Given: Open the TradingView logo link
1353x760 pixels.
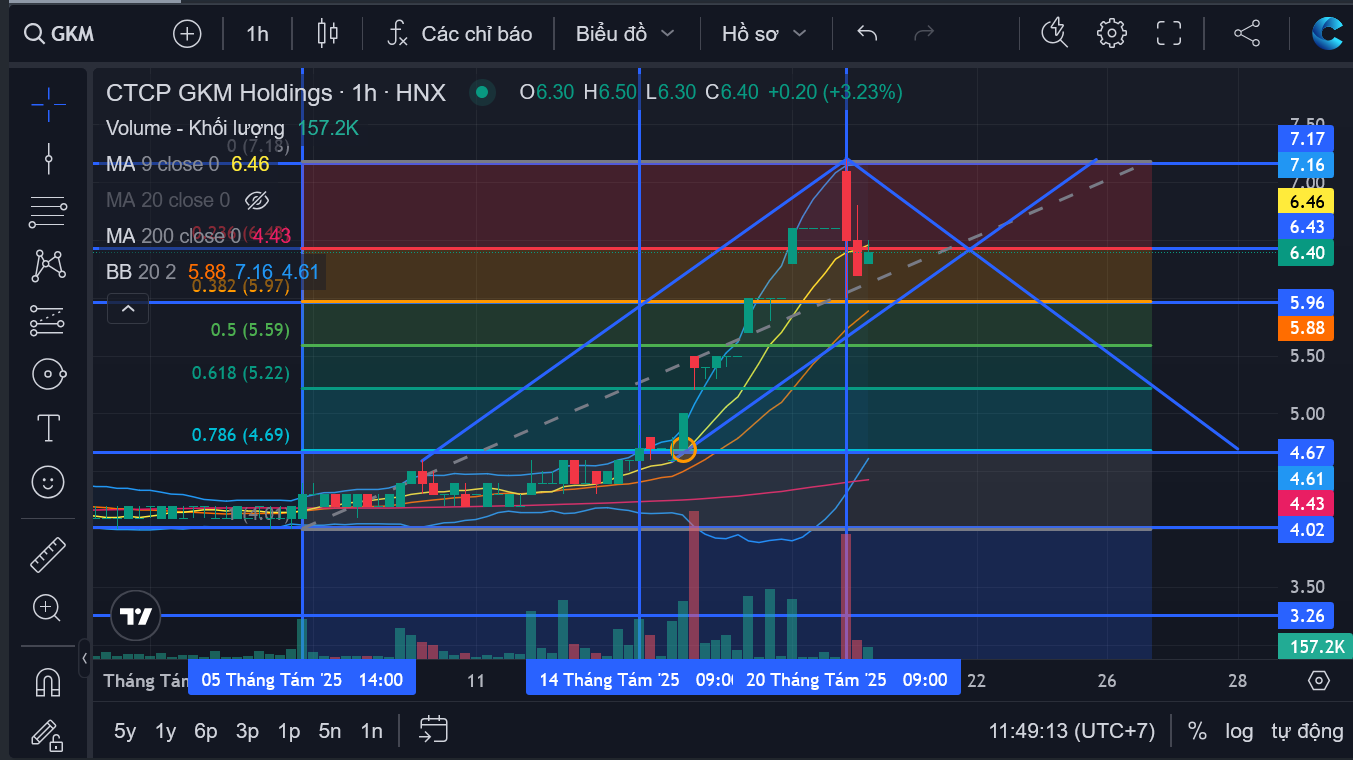Looking at the screenshot, I should click(x=135, y=616).
